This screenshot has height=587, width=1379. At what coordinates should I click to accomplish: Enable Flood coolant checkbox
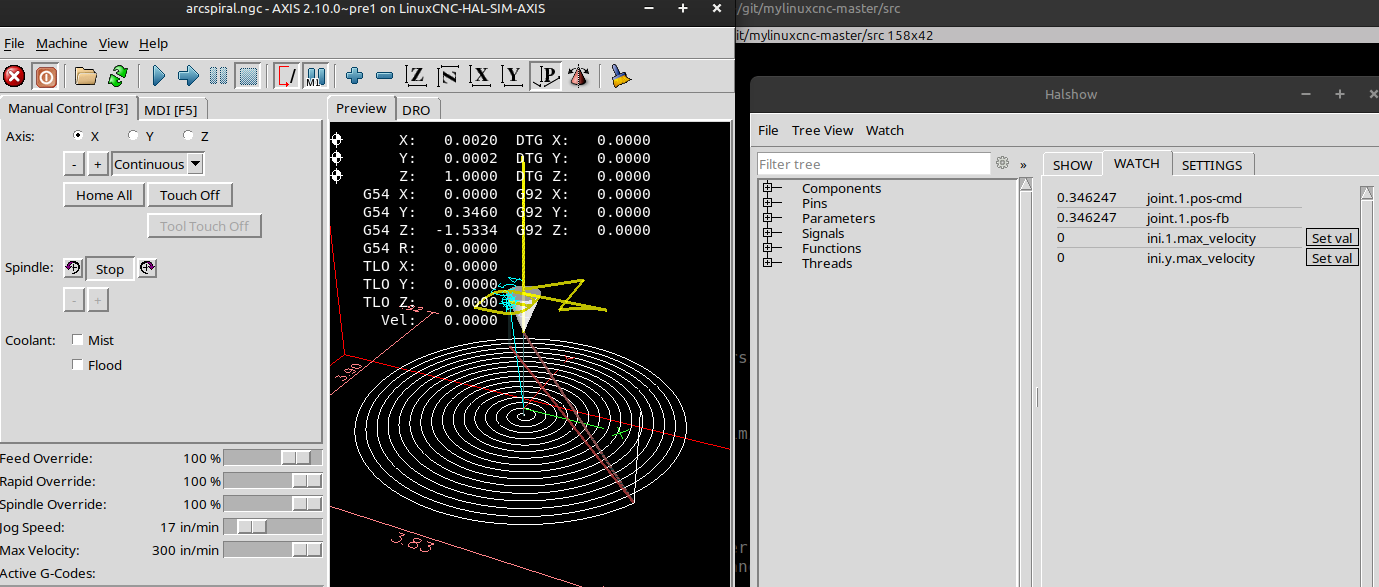(x=78, y=365)
